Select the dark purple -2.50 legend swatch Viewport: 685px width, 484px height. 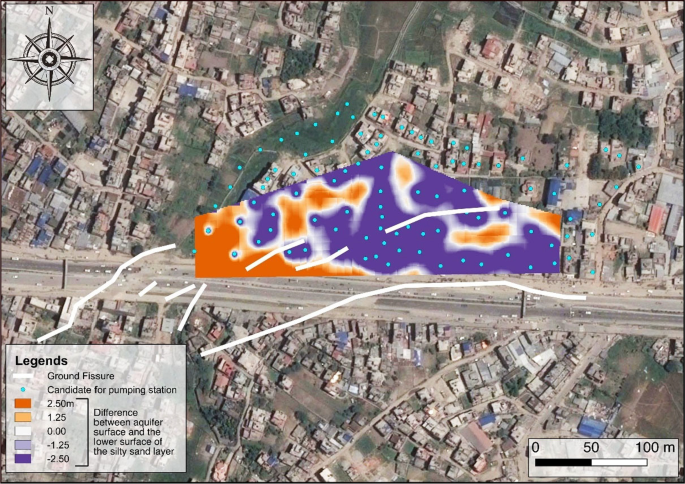[x=23, y=459]
